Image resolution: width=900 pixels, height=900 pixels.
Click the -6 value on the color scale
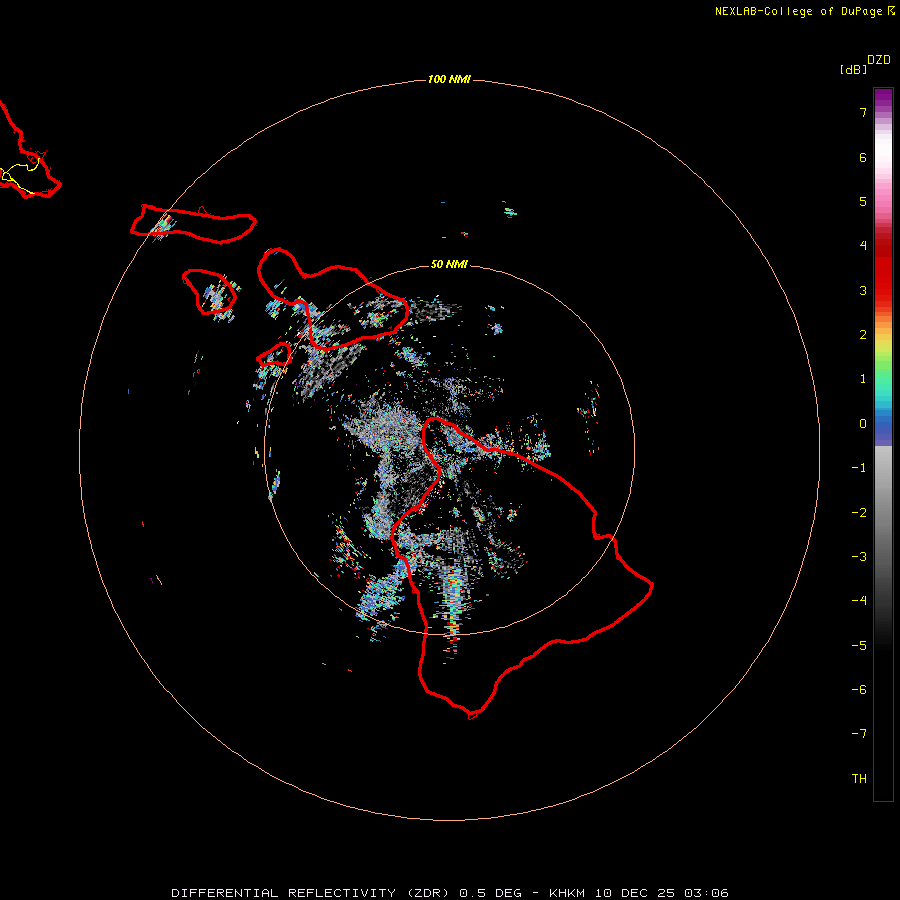[859, 690]
